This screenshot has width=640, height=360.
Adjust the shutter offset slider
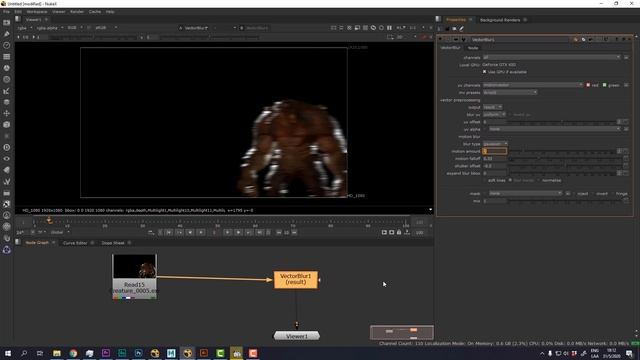tap(566, 166)
